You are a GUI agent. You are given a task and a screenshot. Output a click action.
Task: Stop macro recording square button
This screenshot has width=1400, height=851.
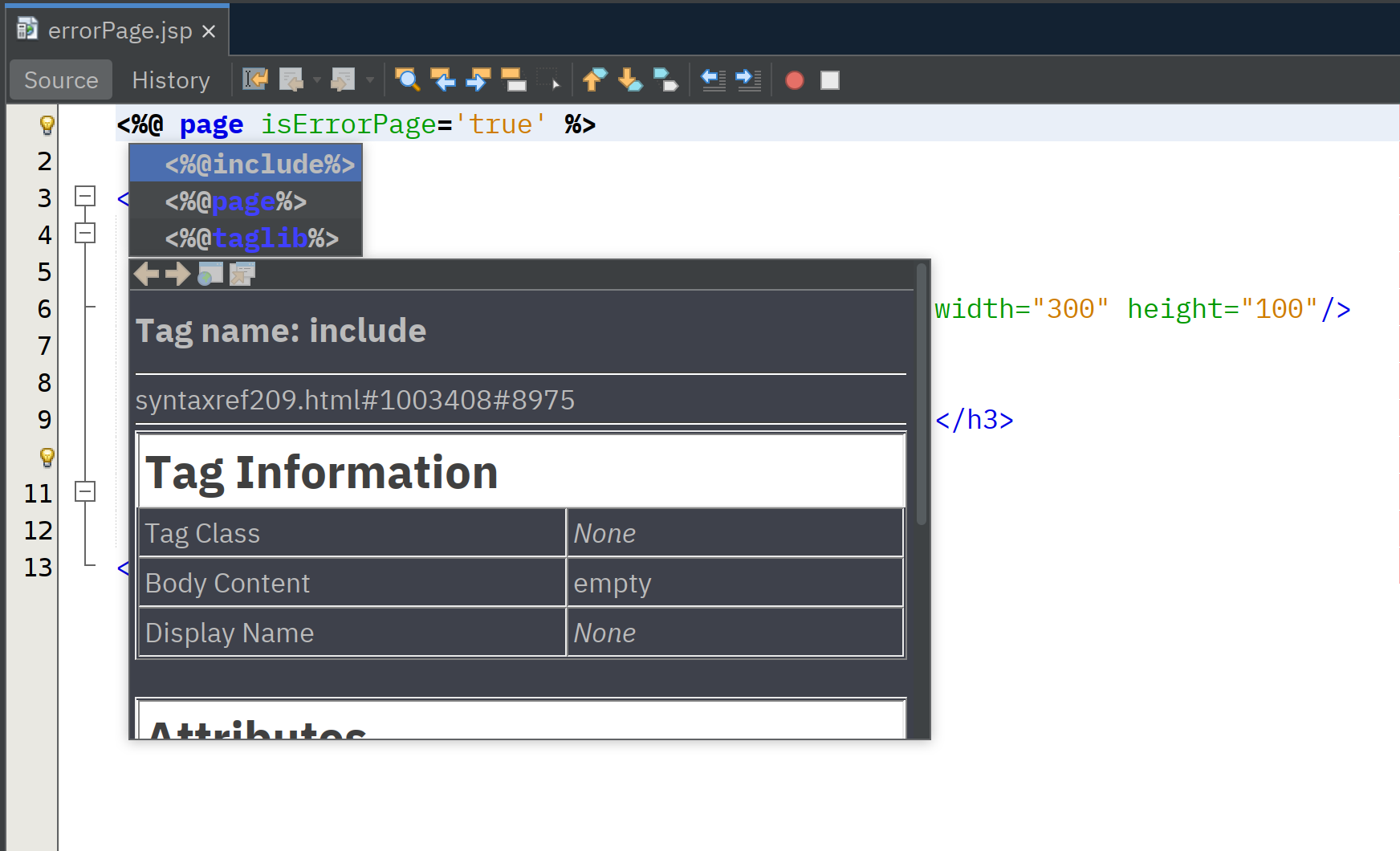click(830, 80)
